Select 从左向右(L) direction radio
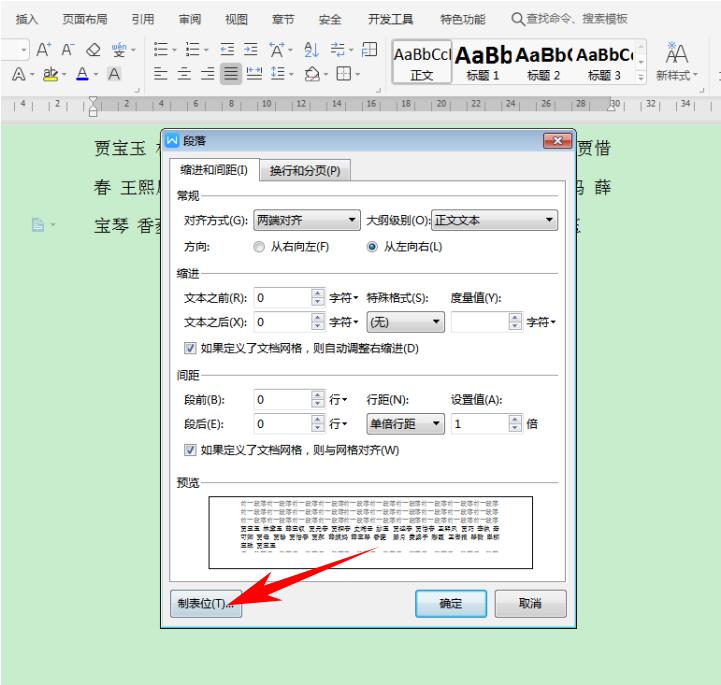The height and width of the screenshot is (685, 721). click(372, 247)
